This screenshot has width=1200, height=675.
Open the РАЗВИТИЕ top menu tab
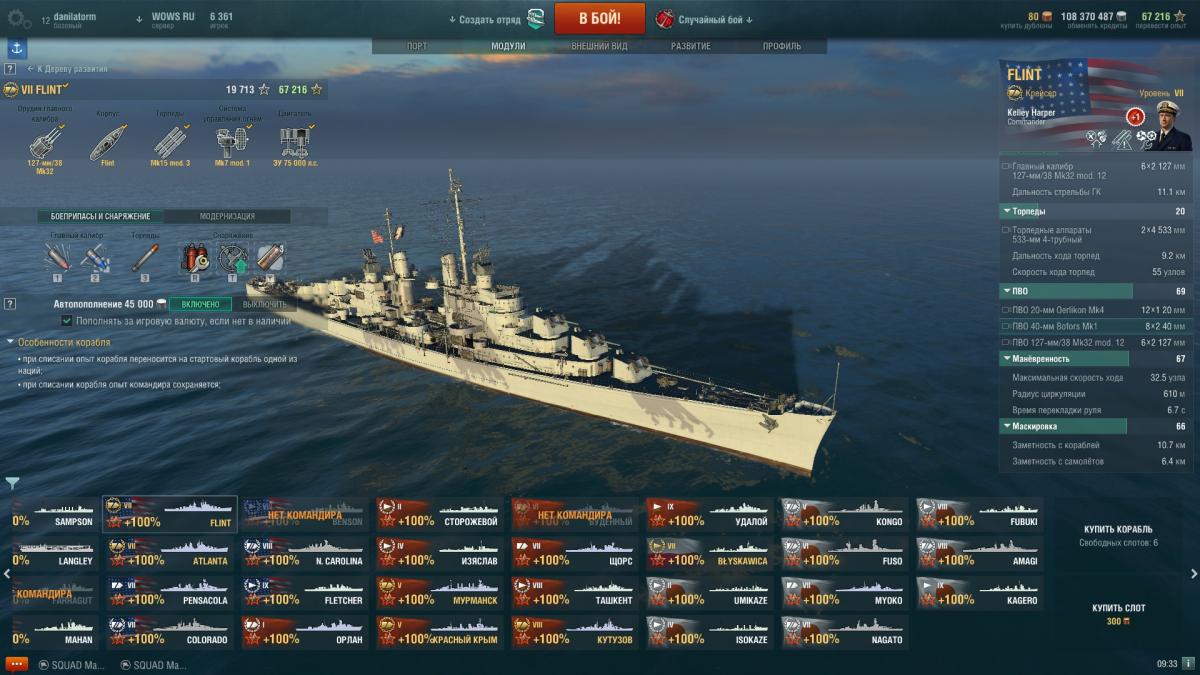pyautogui.click(x=691, y=46)
